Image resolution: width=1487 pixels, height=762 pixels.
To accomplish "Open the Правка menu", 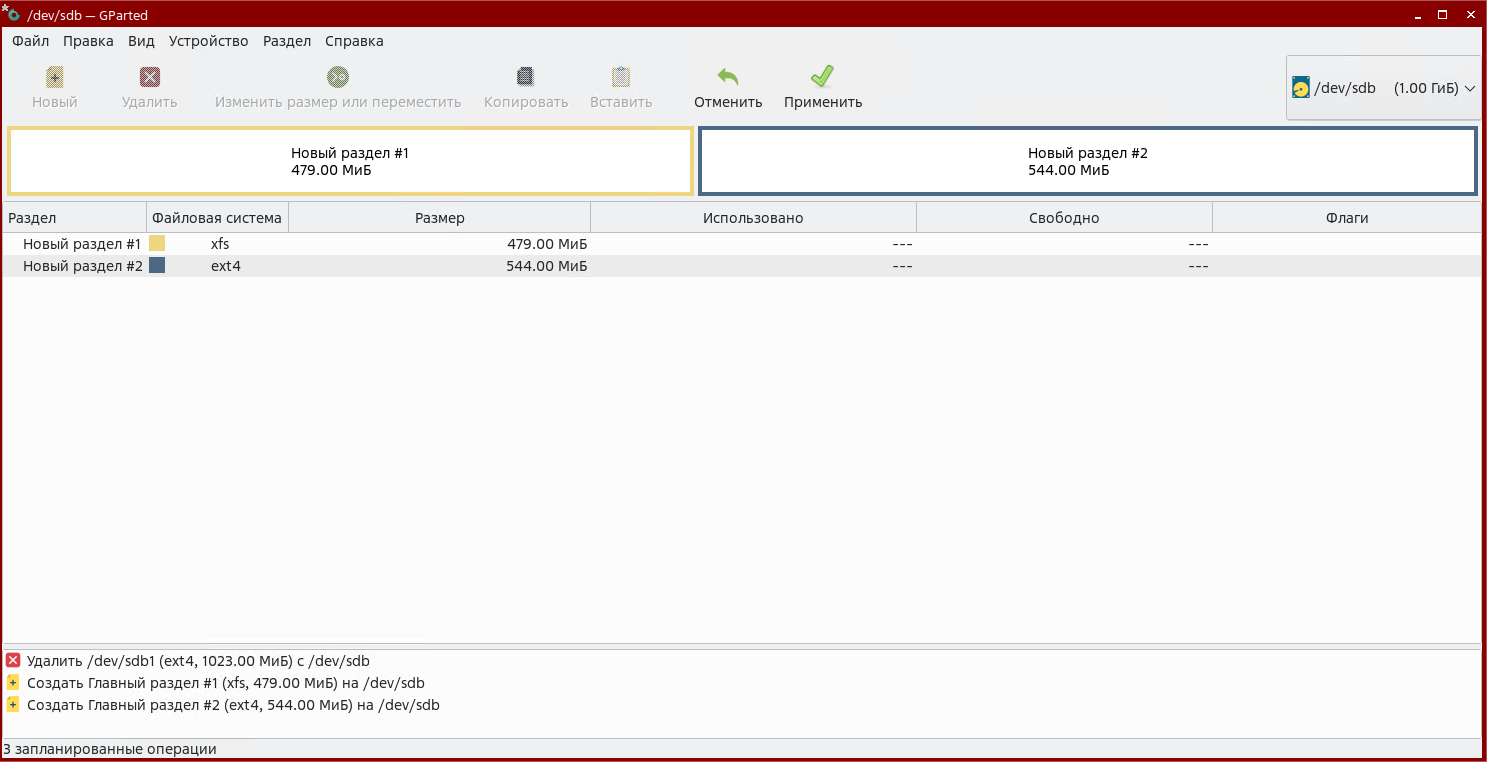I will point(88,41).
